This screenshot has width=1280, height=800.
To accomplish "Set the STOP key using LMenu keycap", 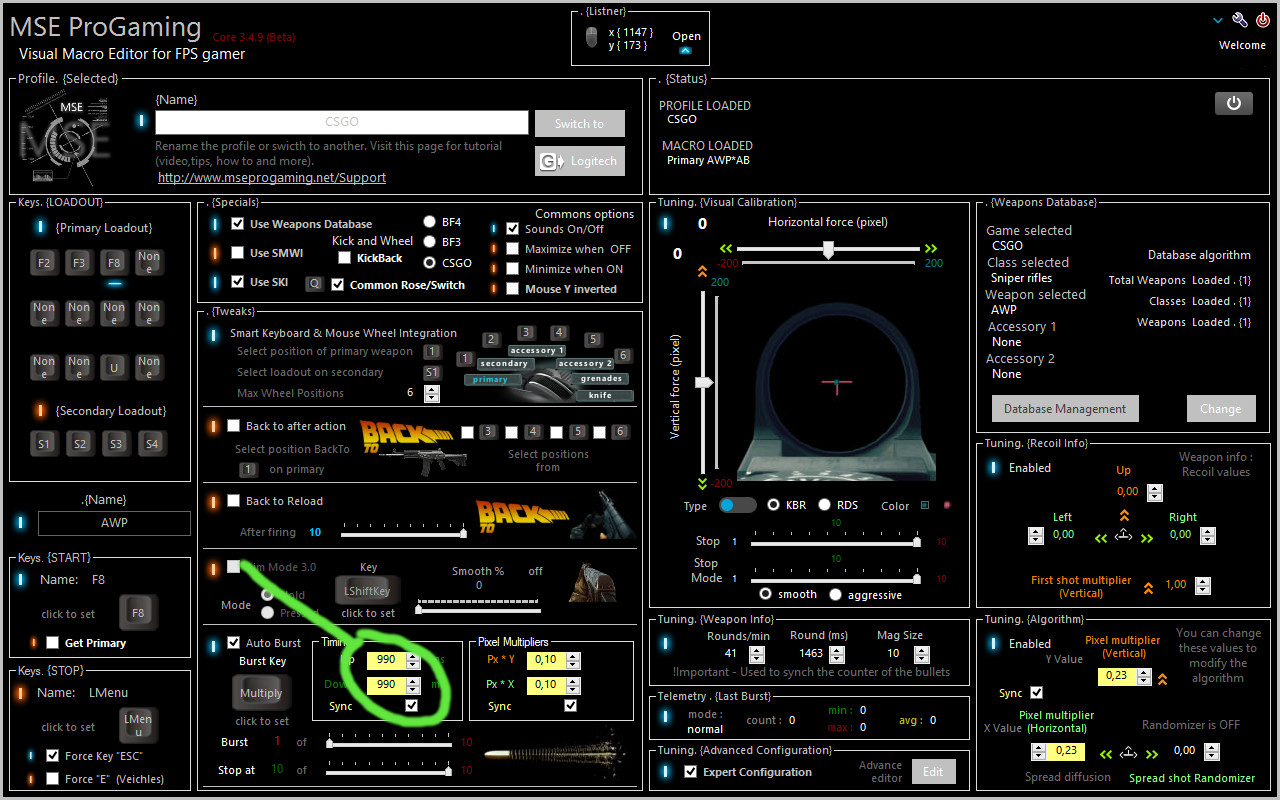I will 138,725.
